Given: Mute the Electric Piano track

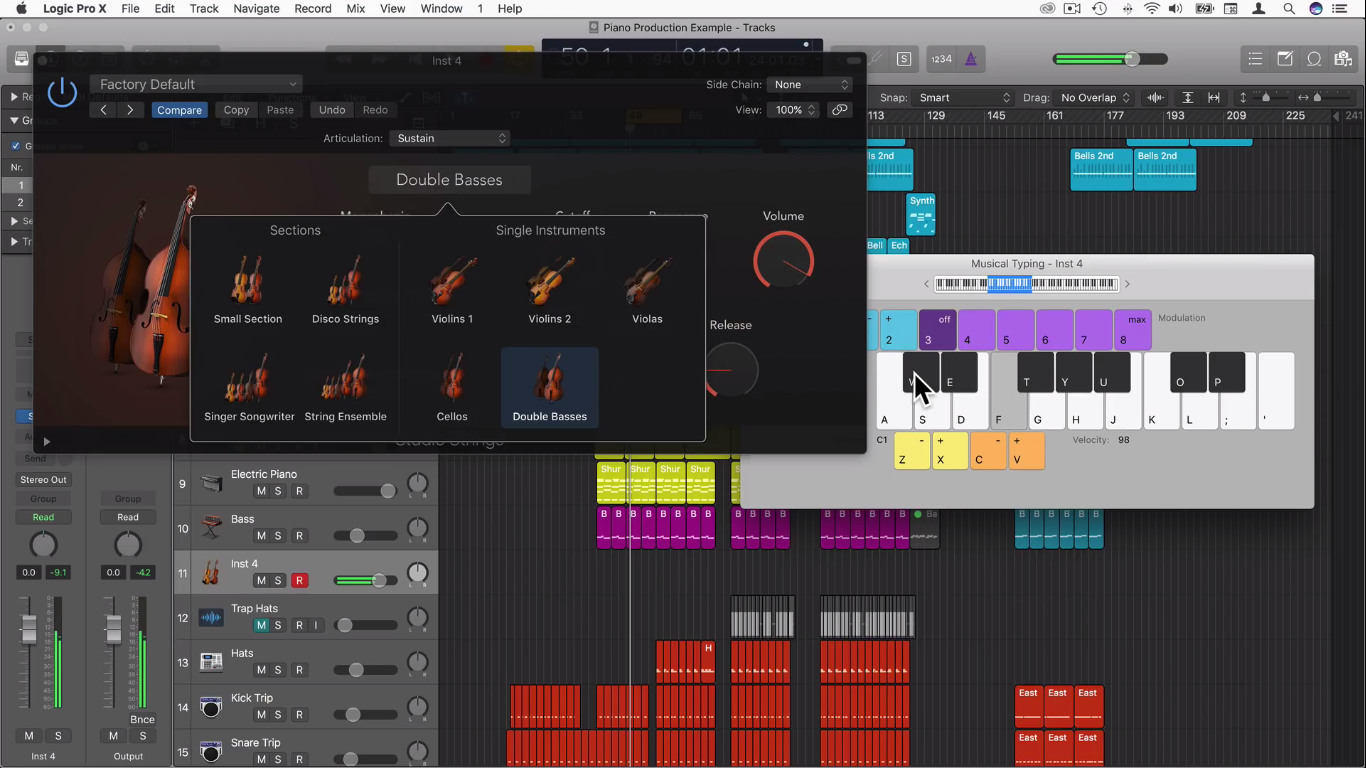Looking at the screenshot, I should tap(261, 491).
